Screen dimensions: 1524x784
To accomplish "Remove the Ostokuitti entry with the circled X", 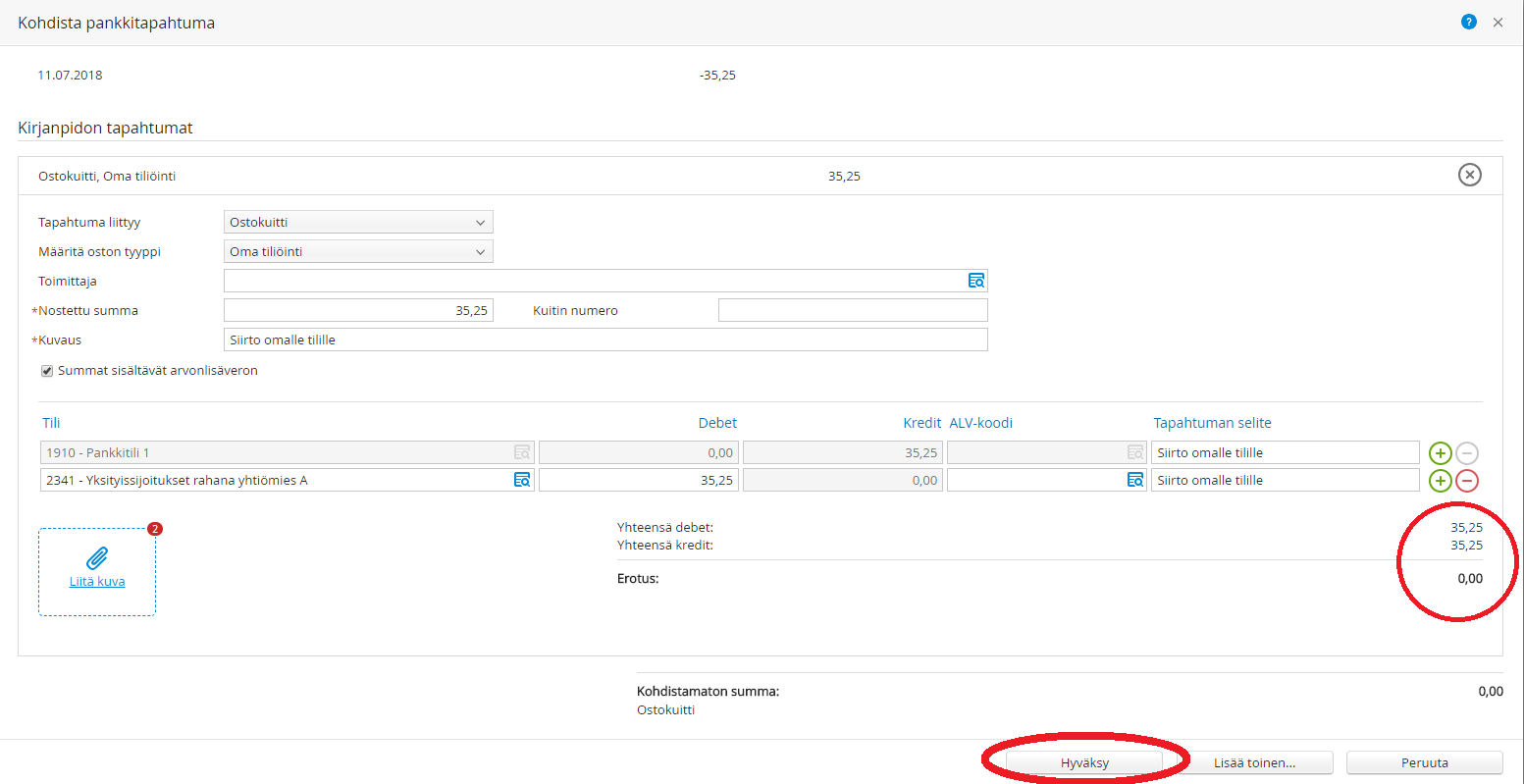I will click(x=1469, y=175).
